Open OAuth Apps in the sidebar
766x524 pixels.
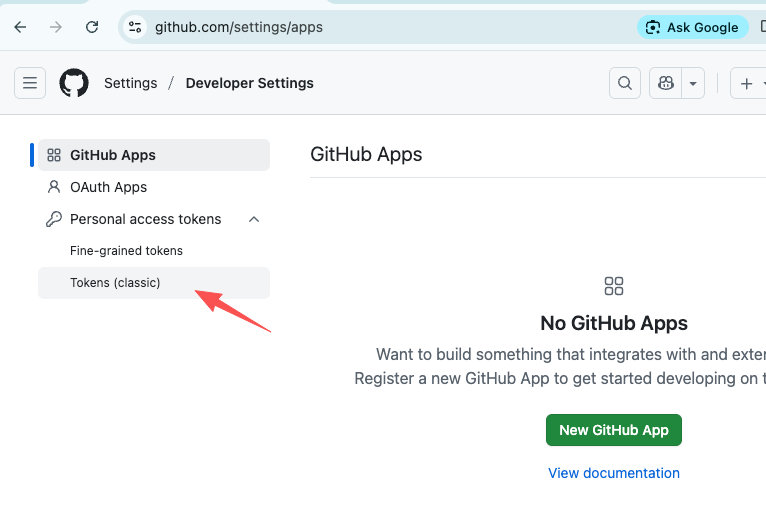pyautogui.click(x=108, y=187)
